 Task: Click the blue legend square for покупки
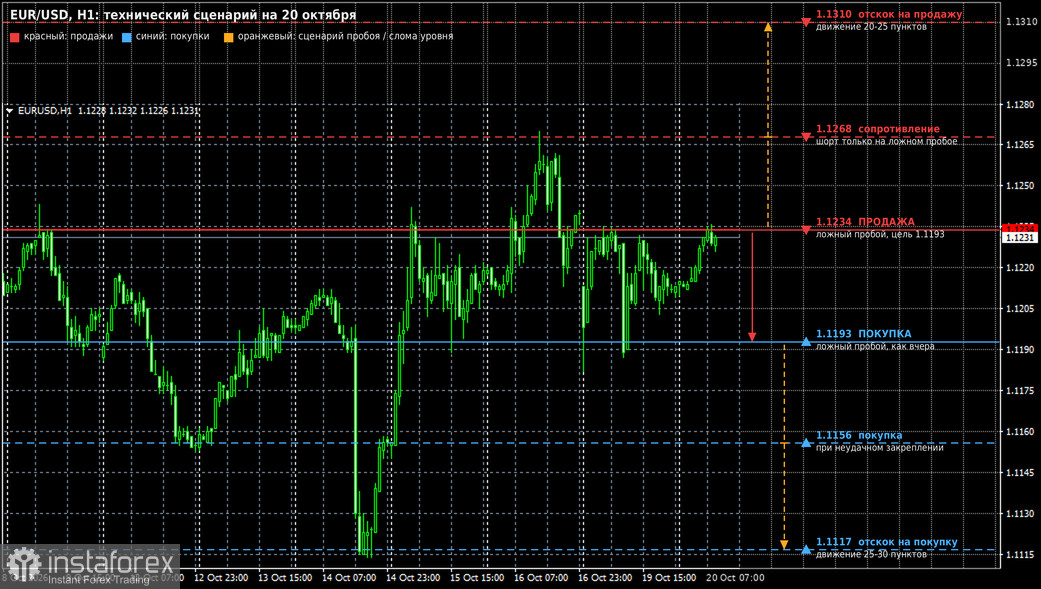[x=127, y=37]
